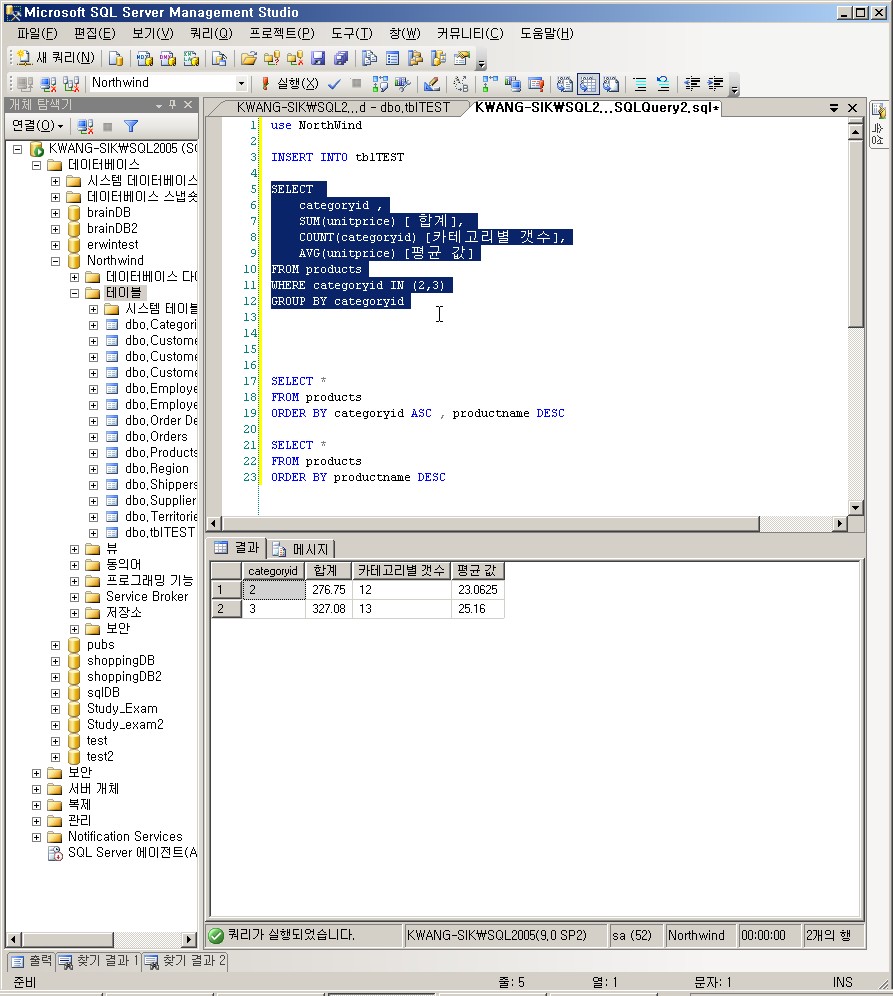The height and width of the screenshot is (996, 893).
Task: Open the 도움말(H) menu
Action: point(547,34)
